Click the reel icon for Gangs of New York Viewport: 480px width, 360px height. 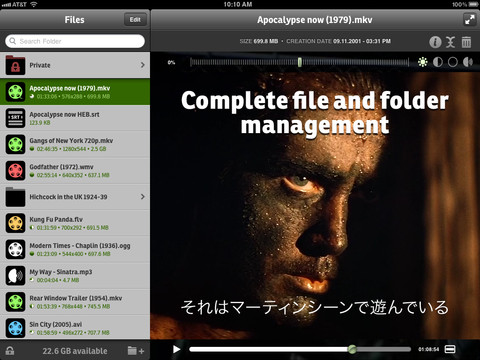click(15, 144)
